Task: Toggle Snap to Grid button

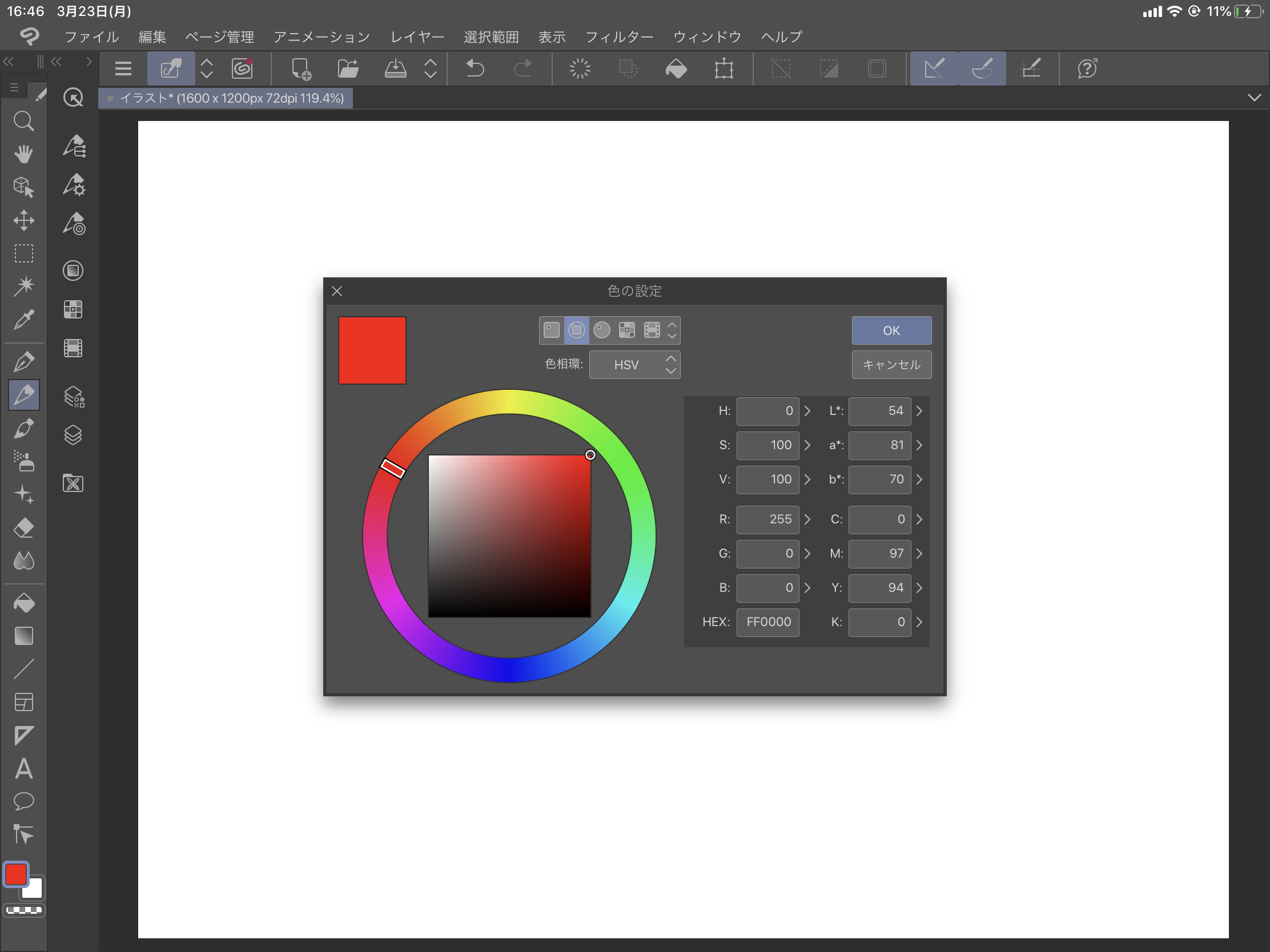Action: tap(1031, 69)
